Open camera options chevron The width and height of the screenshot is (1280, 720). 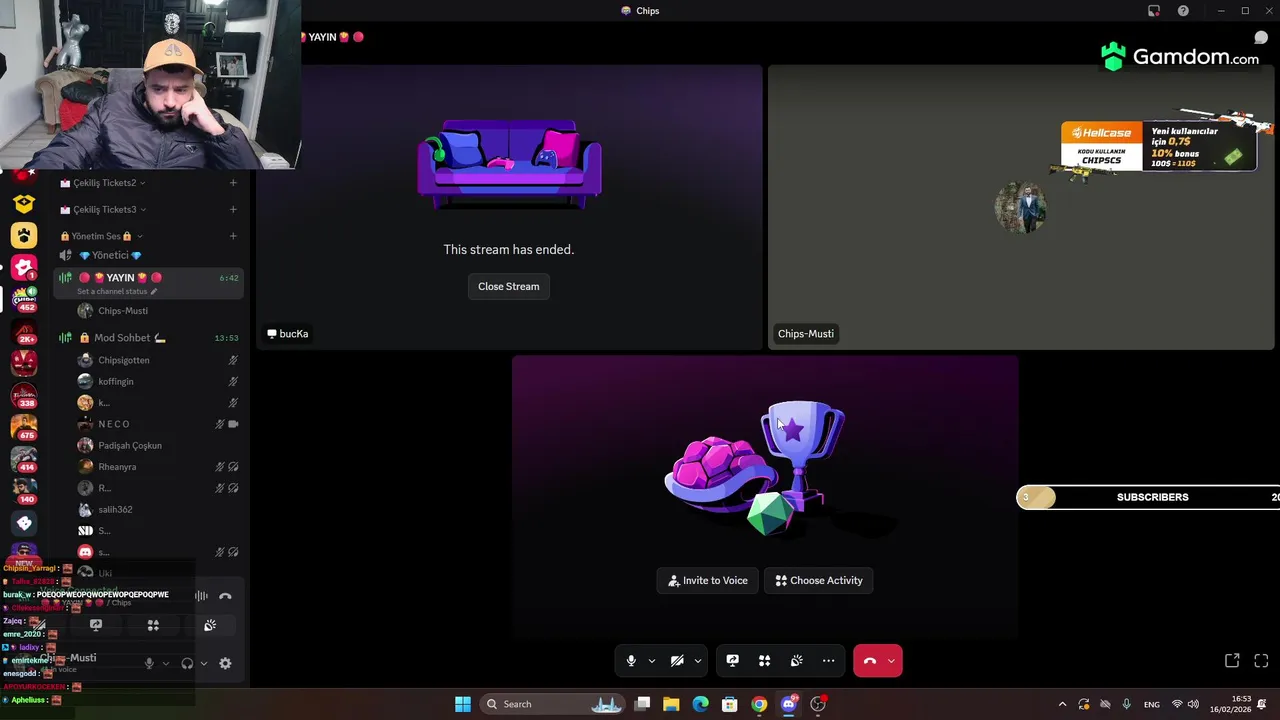coord(697,661)
